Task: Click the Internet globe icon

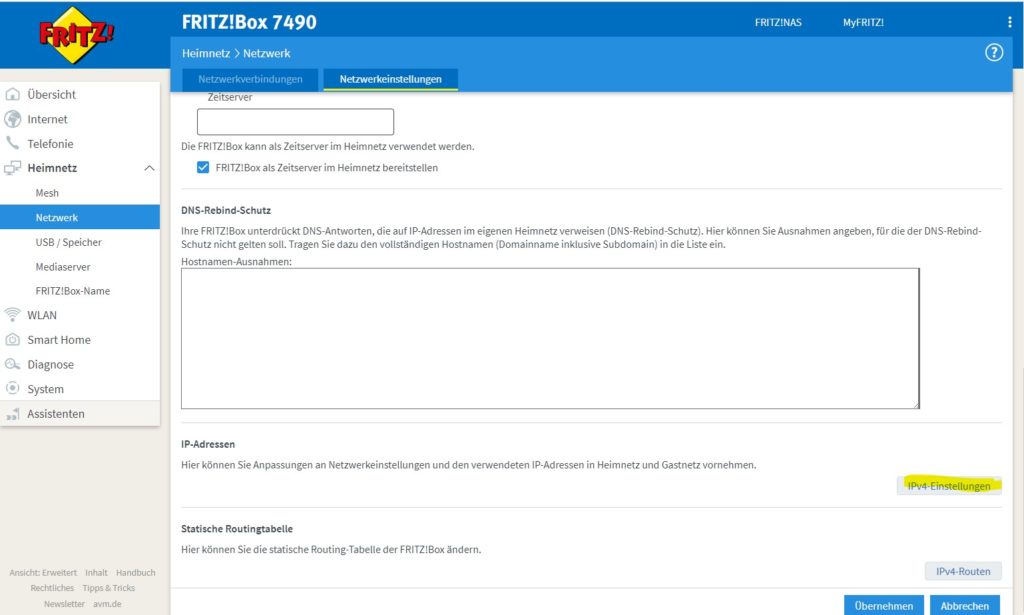Action: (13, 119)
